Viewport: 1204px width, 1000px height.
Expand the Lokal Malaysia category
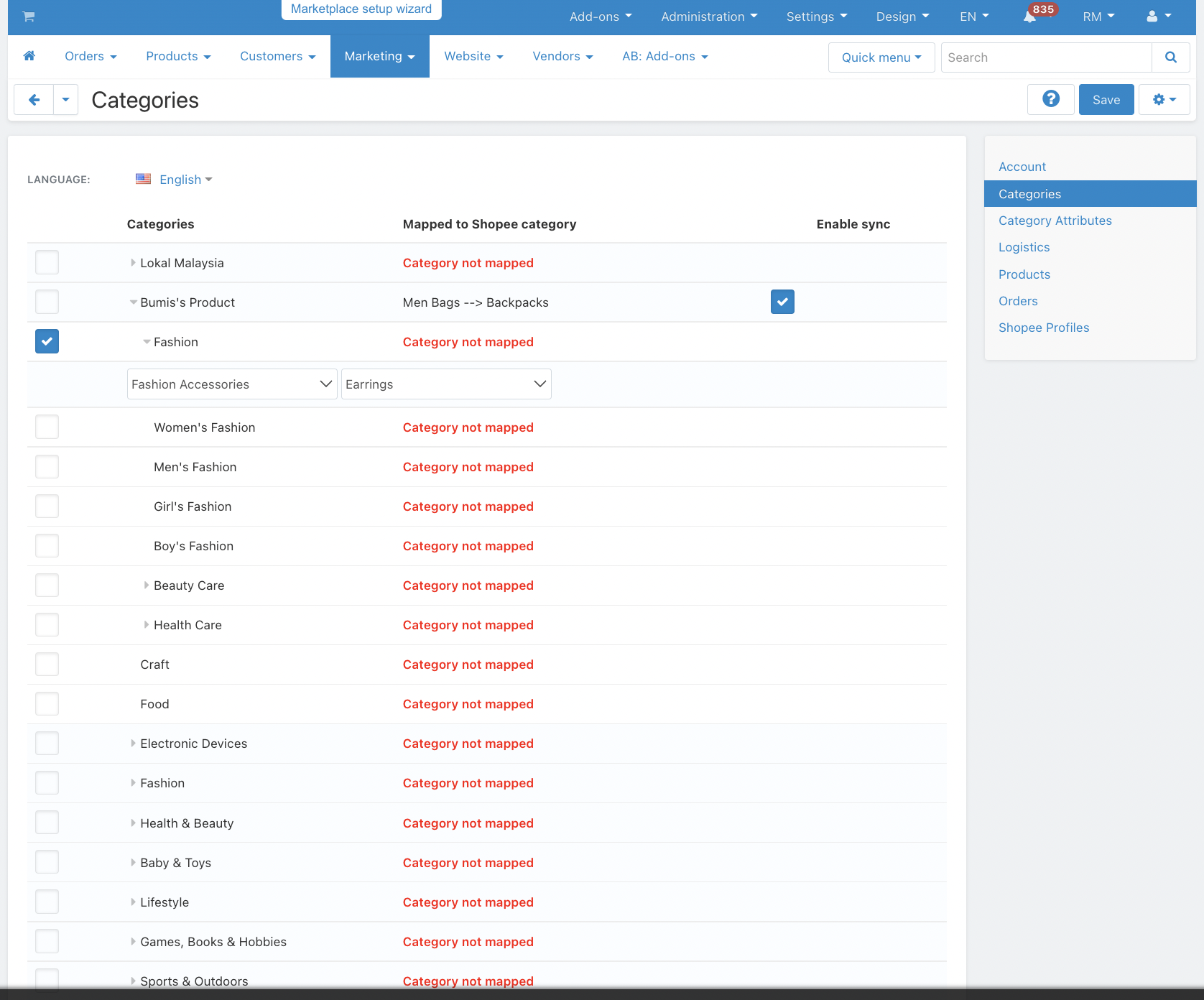click(x=133, y=263)
